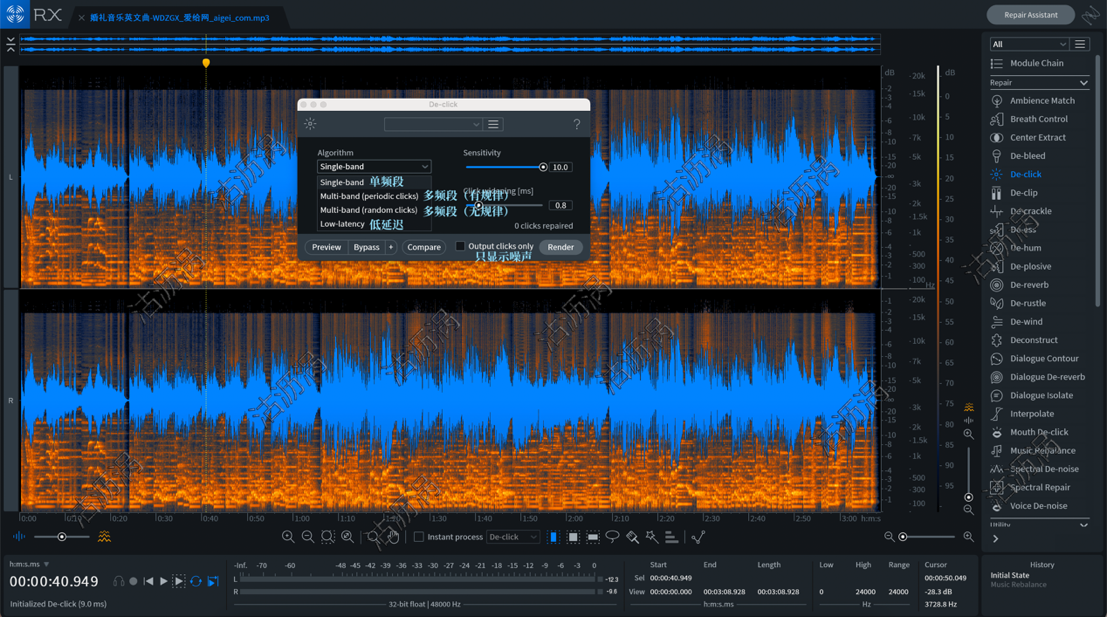Enable the Instant process checkbox
Image resolution: width=1107 pixels, height=617 pixels.
click(x=419, y=537)
